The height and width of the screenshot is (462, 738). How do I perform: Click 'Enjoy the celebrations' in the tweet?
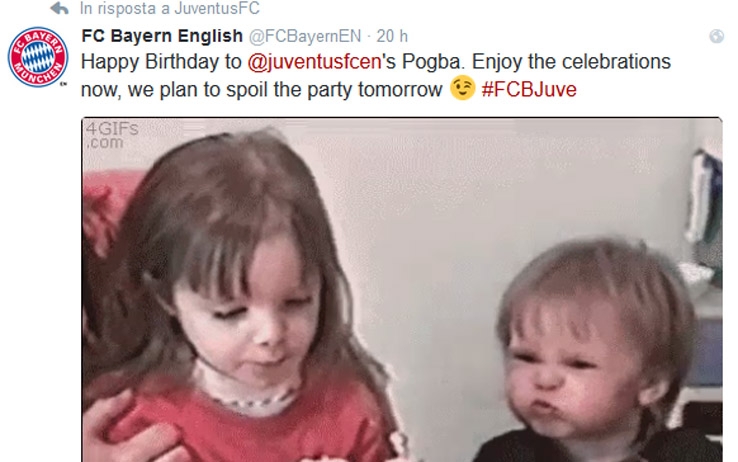coord(571,62)
